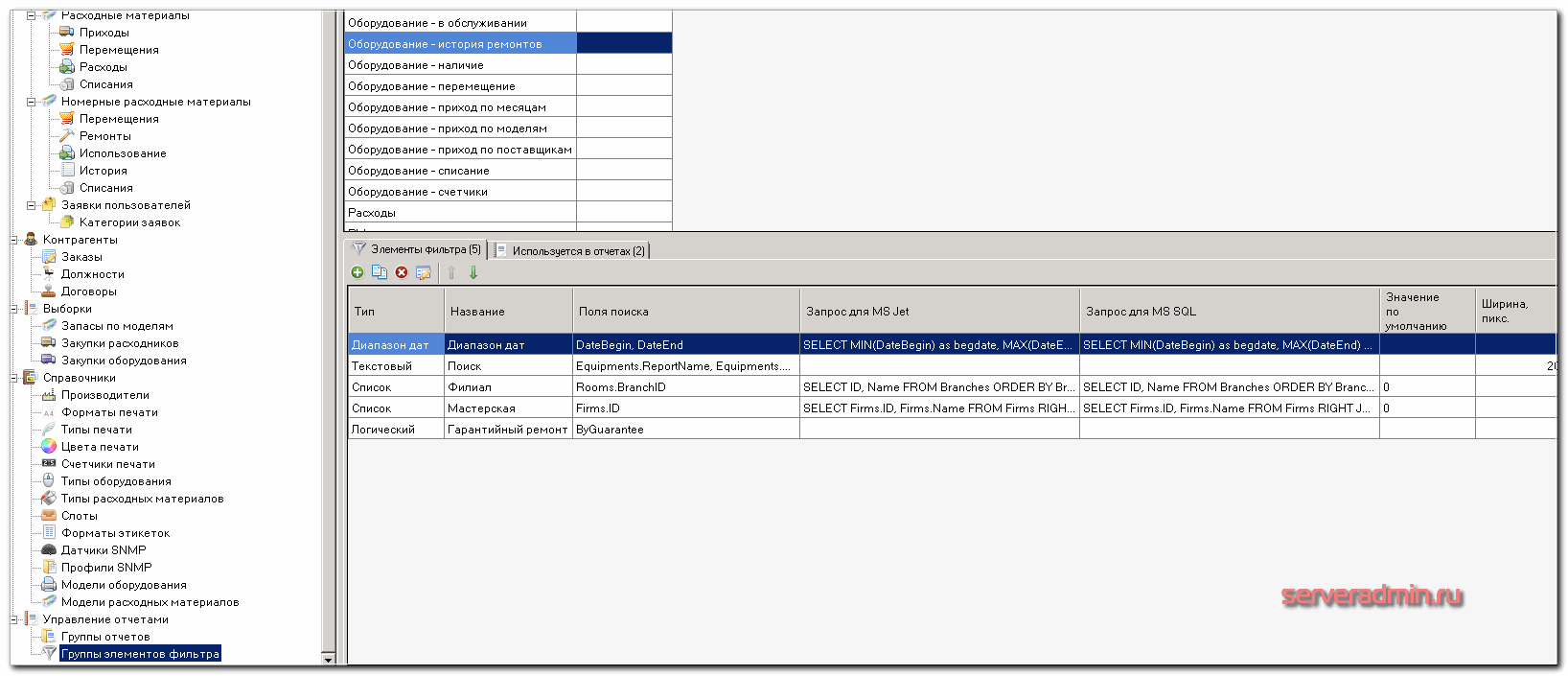1568x676 pixels.
Task: Move the element down with green arrow
Action: [x=473, y=272]
